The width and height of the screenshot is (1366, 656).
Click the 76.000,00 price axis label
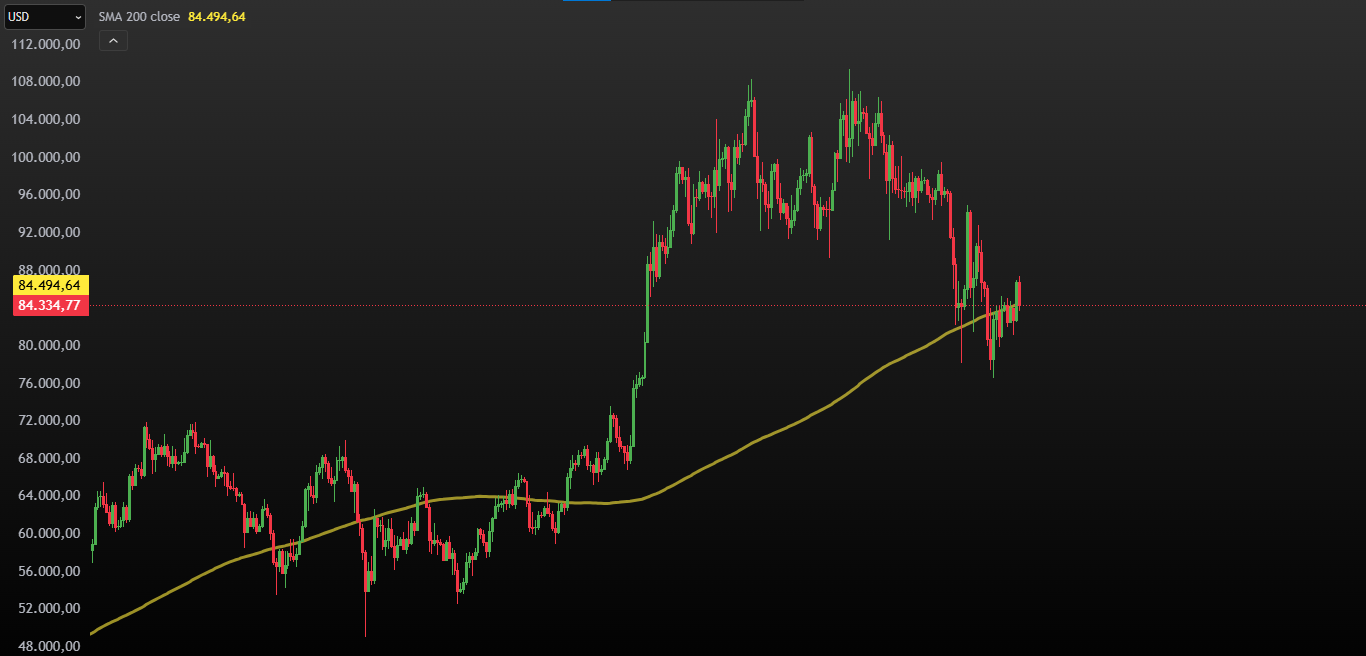(x=49, y=383)
